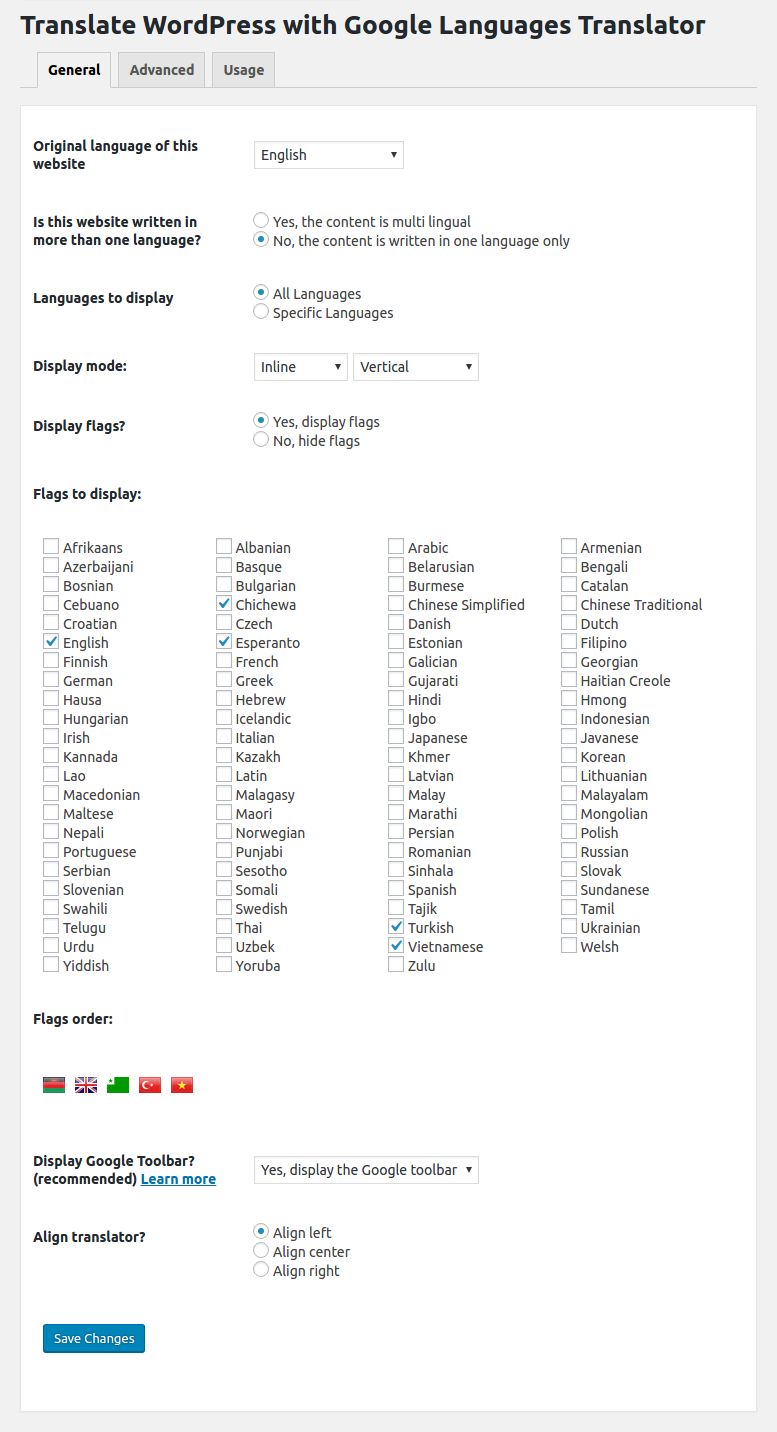
Task: Enable the French flag checkbox
Action: click(x=224, y=661)
